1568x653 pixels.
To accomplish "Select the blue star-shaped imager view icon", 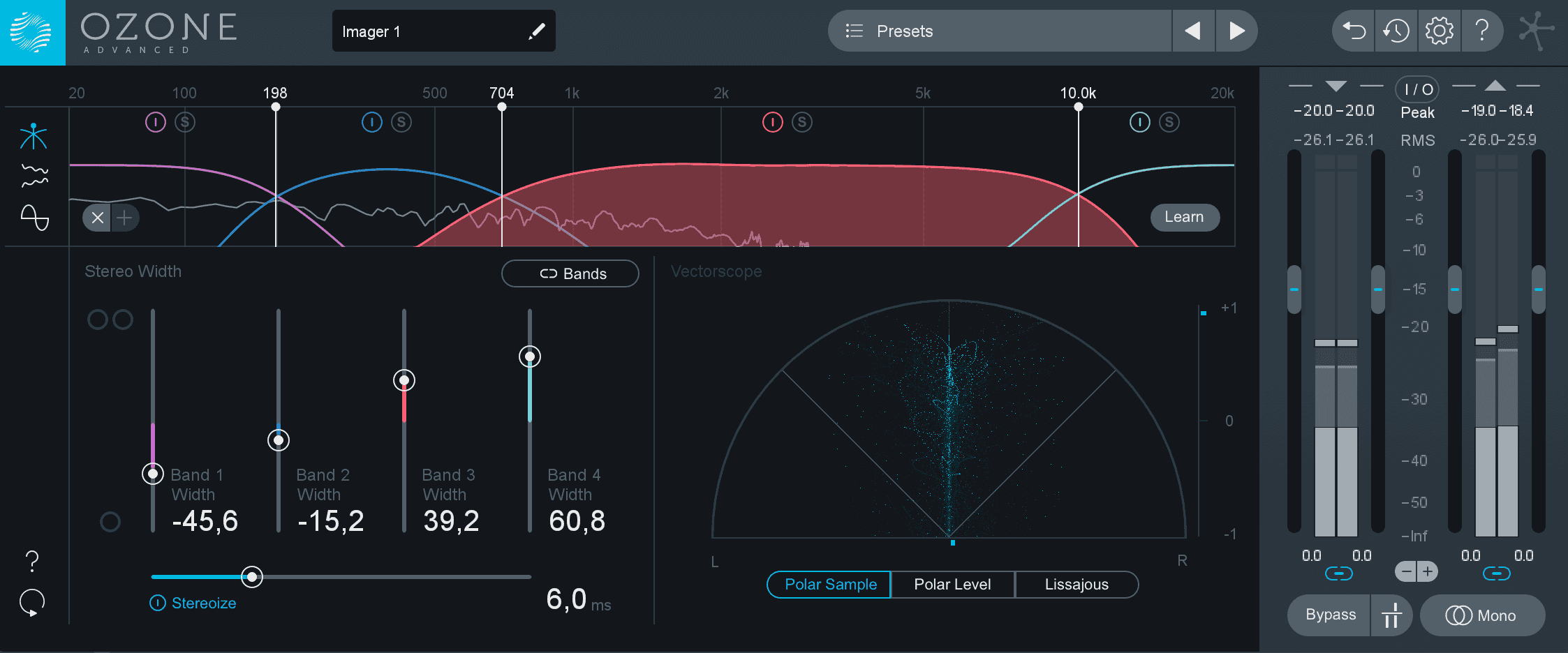I will 34,136.
